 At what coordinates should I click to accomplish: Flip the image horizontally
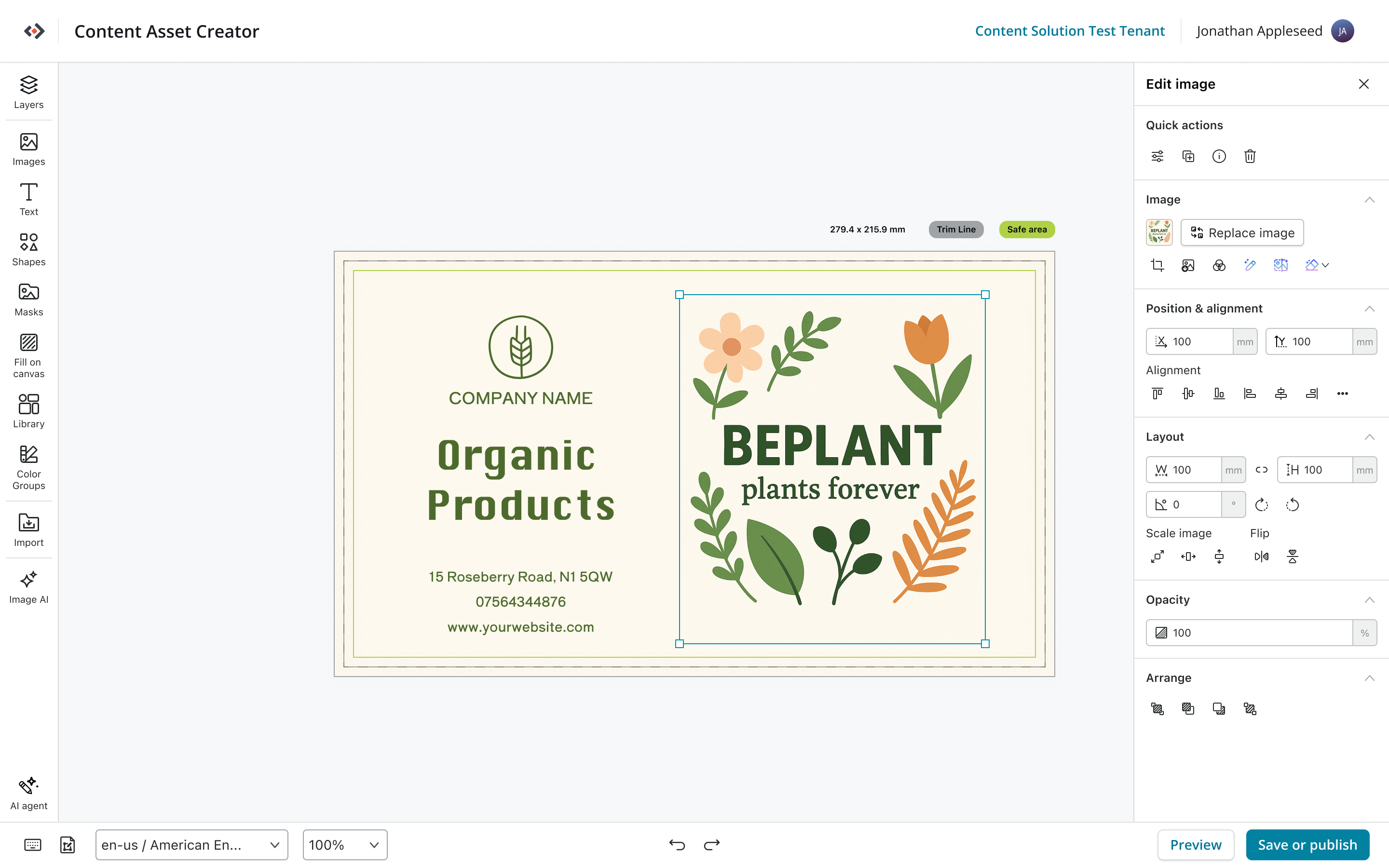pos(1262,556)
